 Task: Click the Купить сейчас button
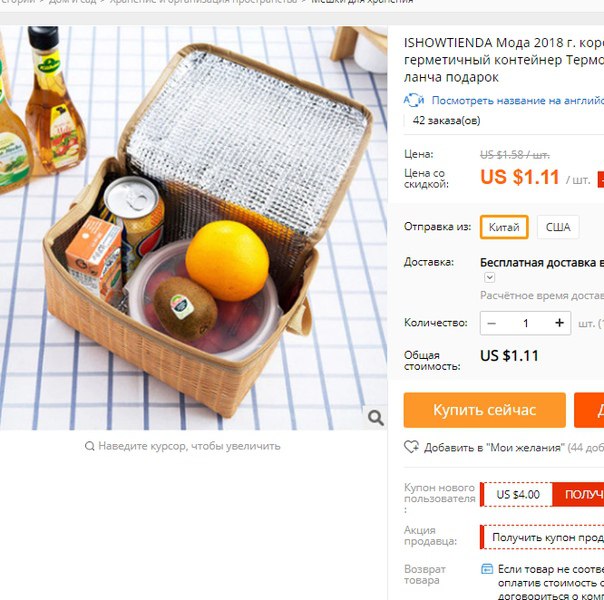click(485, 410)
